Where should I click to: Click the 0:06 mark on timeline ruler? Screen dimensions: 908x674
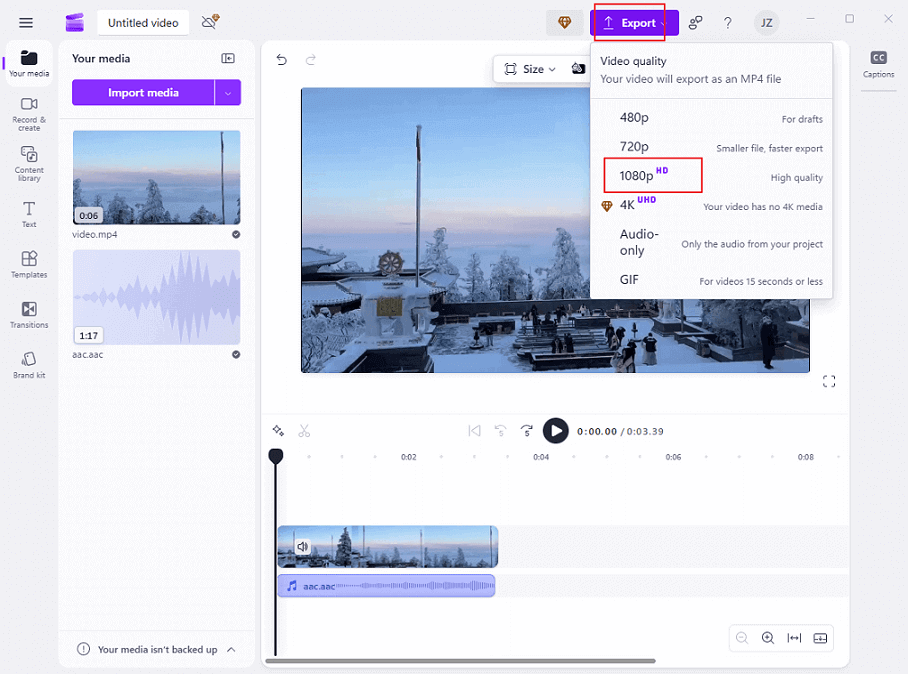(673, 457)
